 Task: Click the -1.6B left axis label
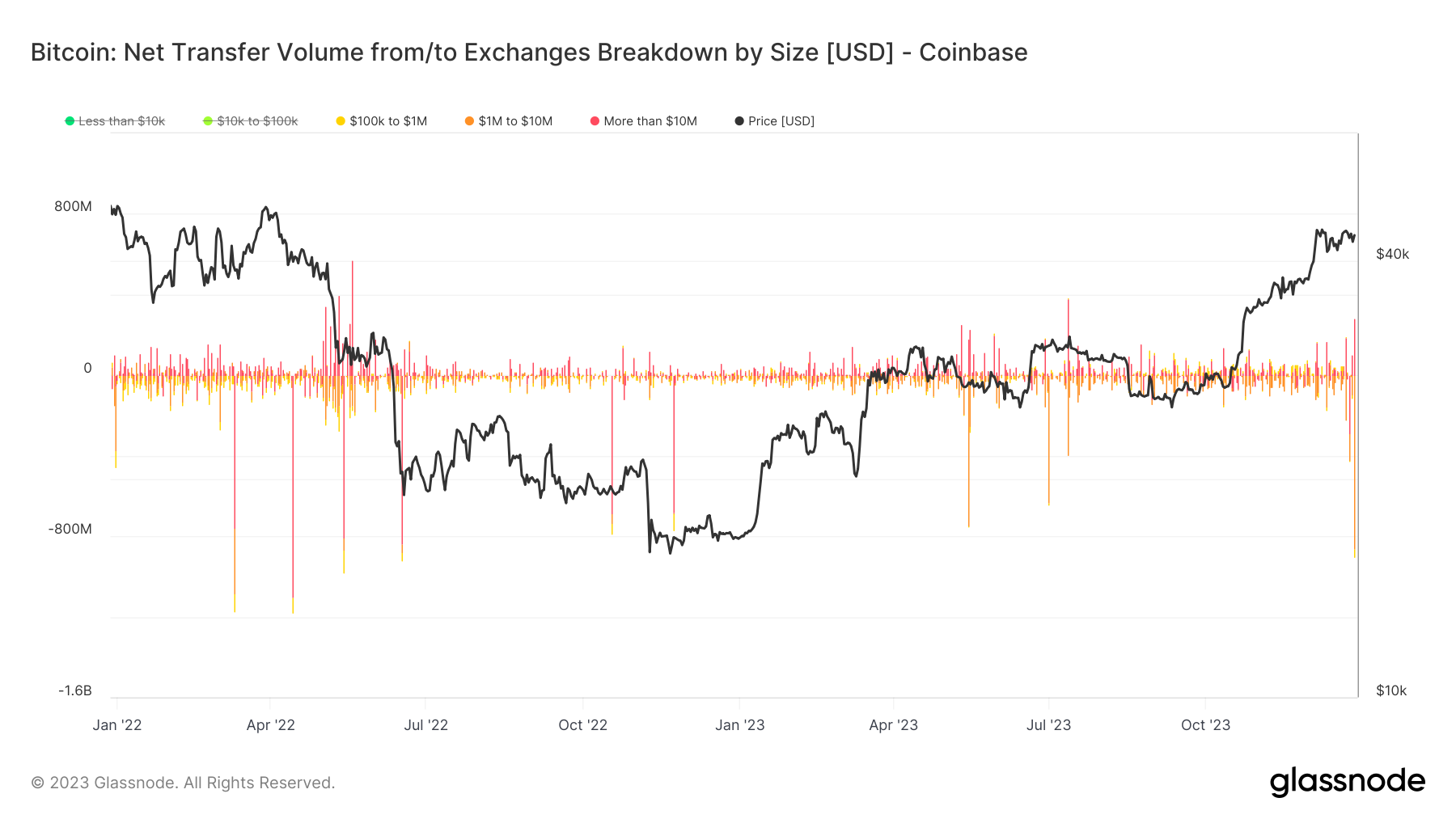[75, 690]
